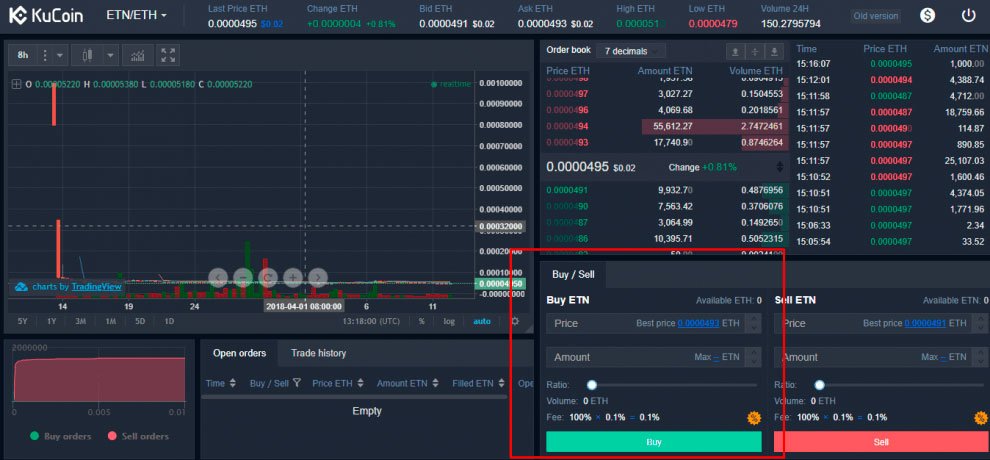Show only sell orders in order book

pos(735,52)
